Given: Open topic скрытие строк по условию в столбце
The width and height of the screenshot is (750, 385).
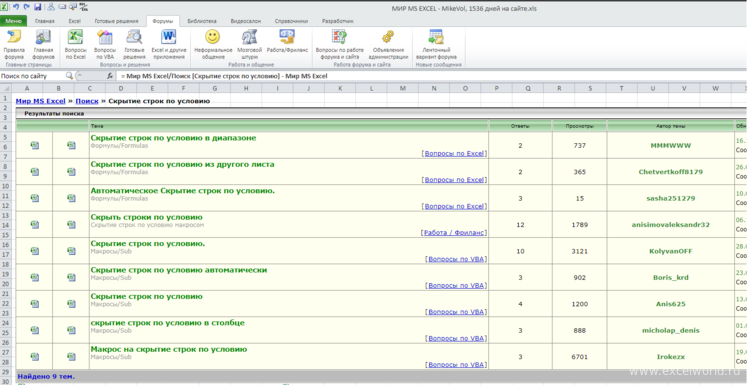Looking at the screenshot, I should (167, 323).
